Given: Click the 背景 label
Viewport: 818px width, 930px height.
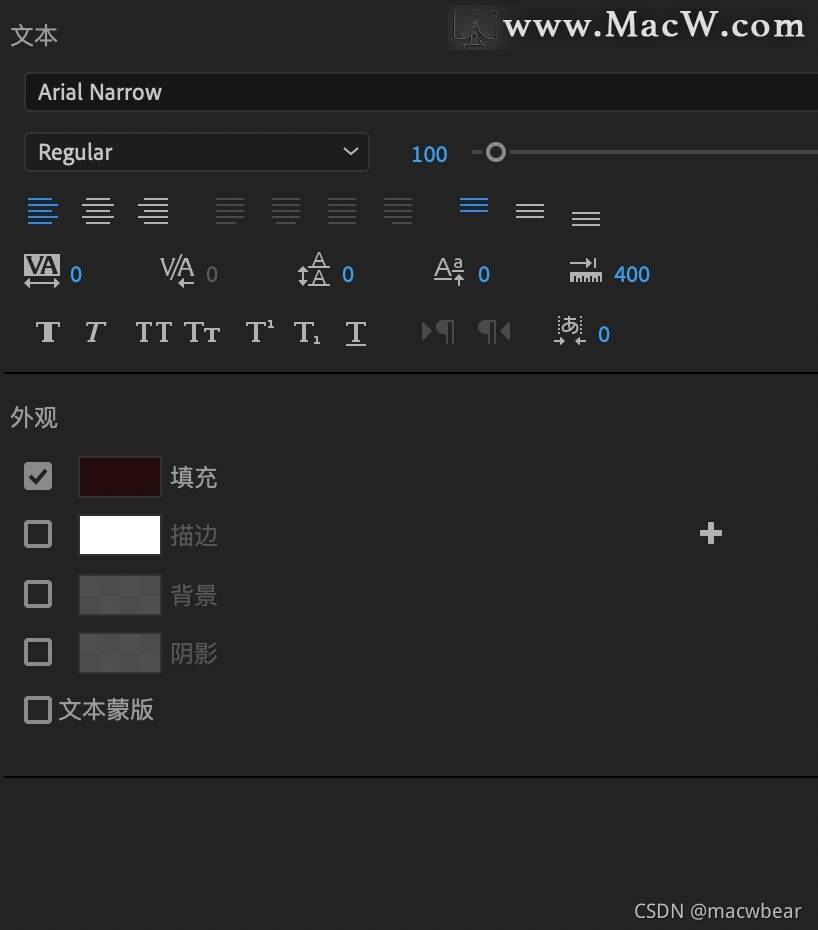Looking at the screenshot, I should click(x=194, y=595).
